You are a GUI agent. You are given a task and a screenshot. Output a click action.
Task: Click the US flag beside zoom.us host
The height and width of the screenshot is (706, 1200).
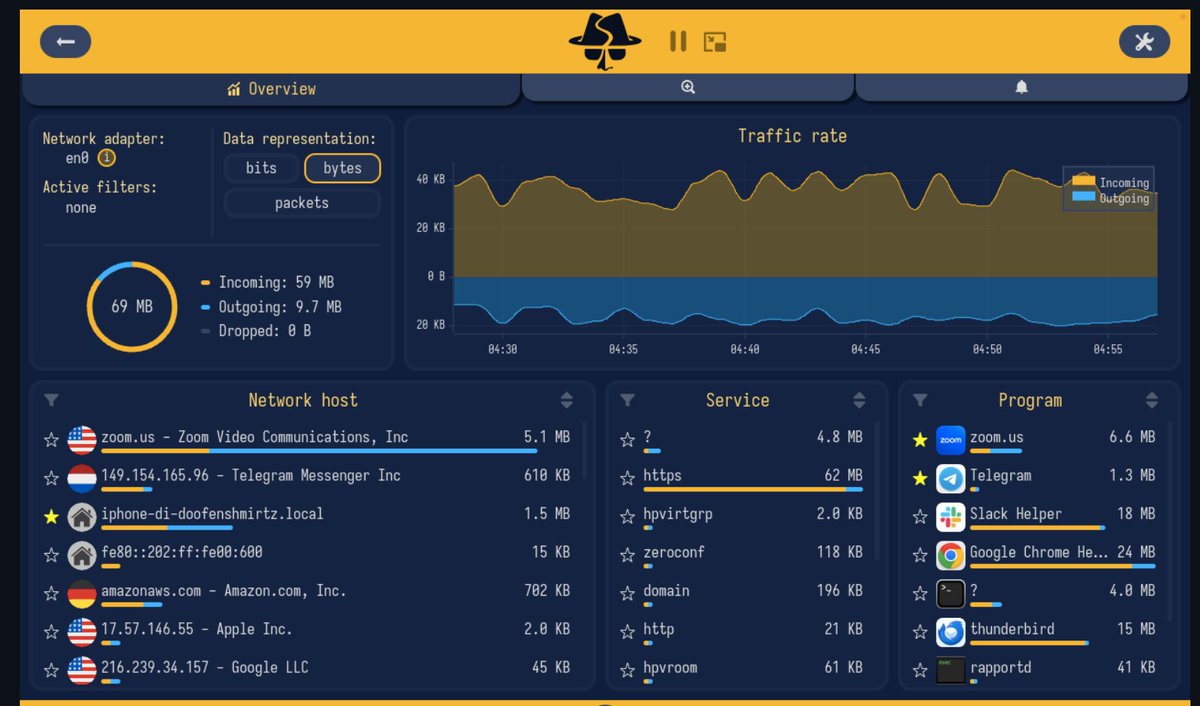[x=82, y=440]
